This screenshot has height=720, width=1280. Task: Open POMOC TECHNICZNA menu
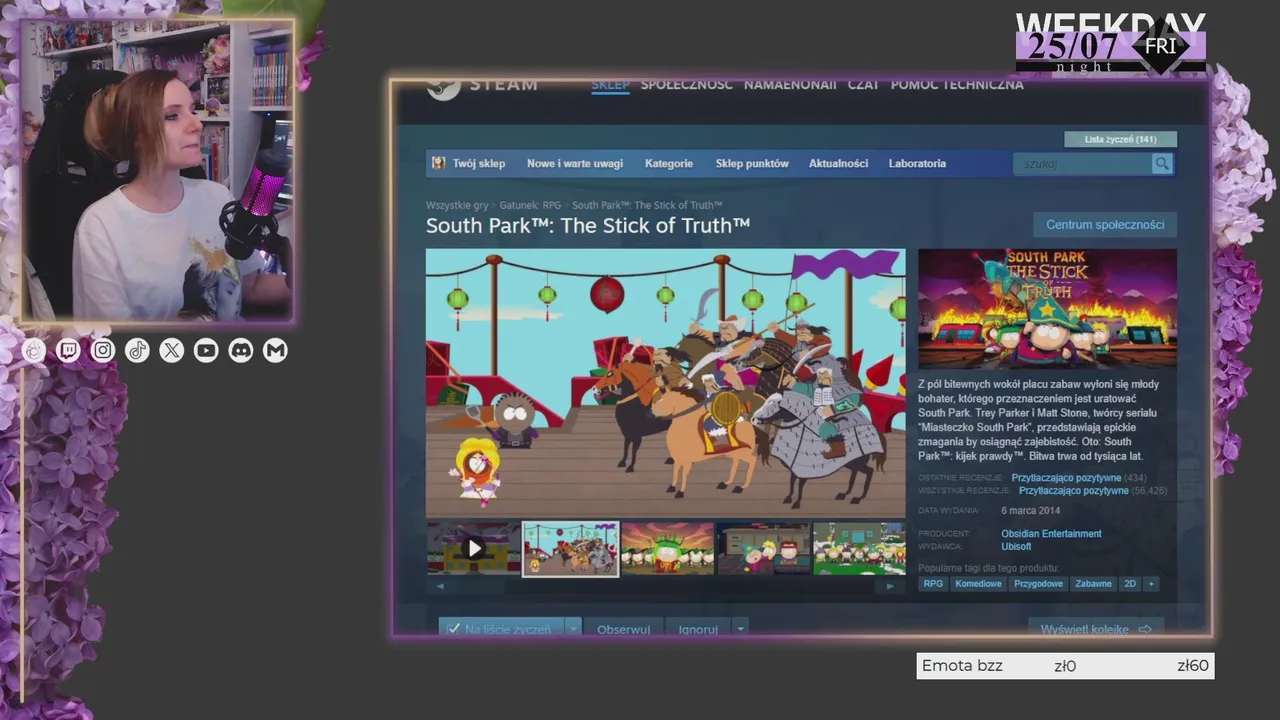pyautogui.click(x=957, y=85)
